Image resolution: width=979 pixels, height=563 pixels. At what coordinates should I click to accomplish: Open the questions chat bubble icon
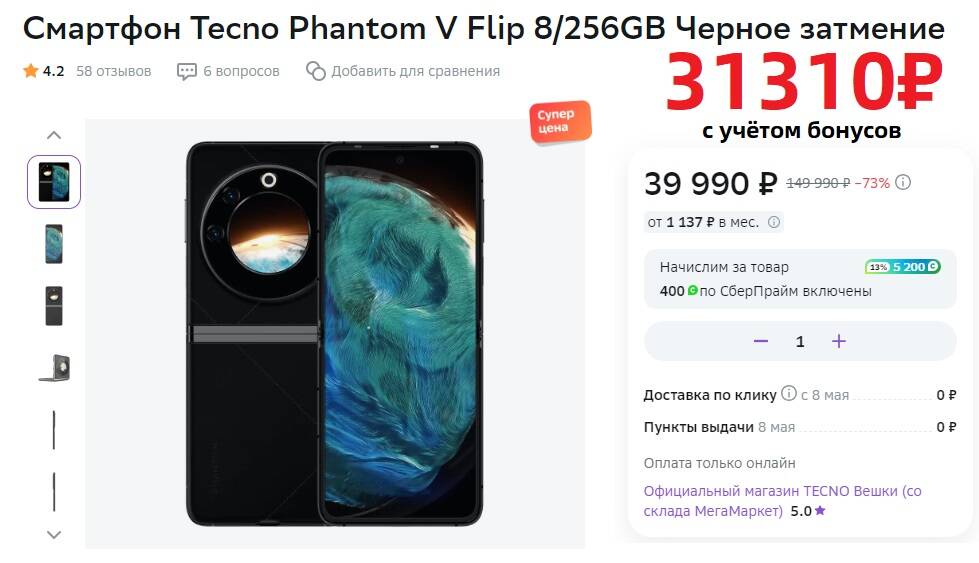coord(187,72)
